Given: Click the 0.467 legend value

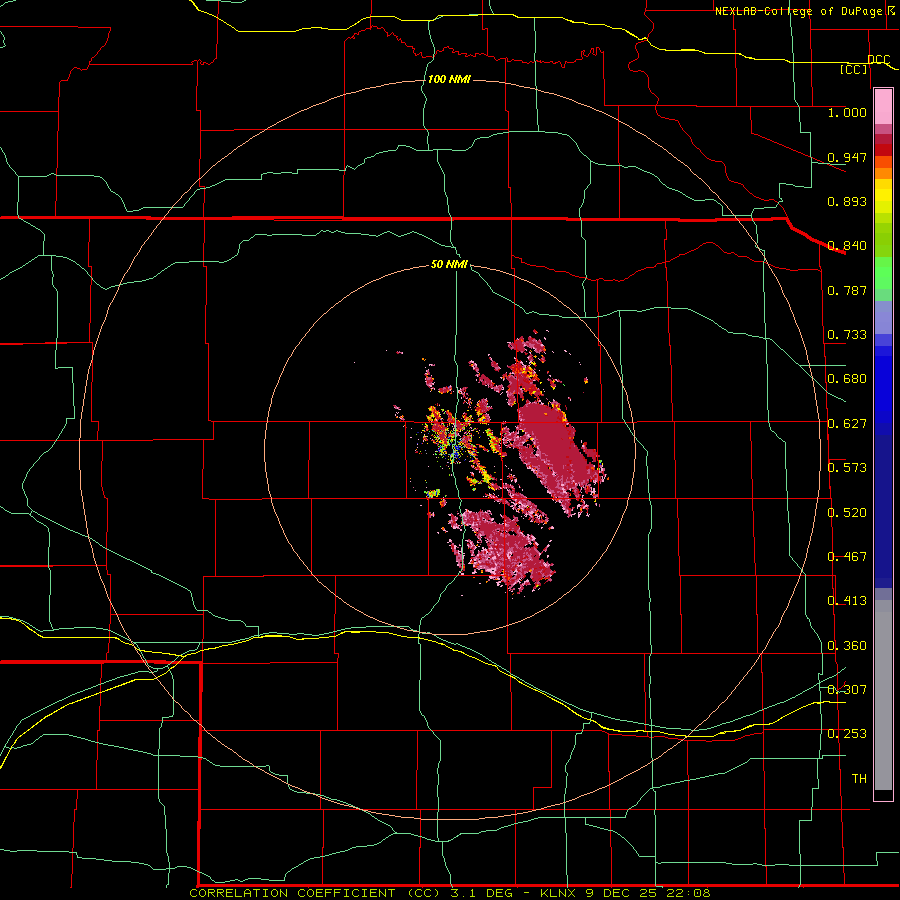Looking at the screenshot, I should tap(847, 557).
